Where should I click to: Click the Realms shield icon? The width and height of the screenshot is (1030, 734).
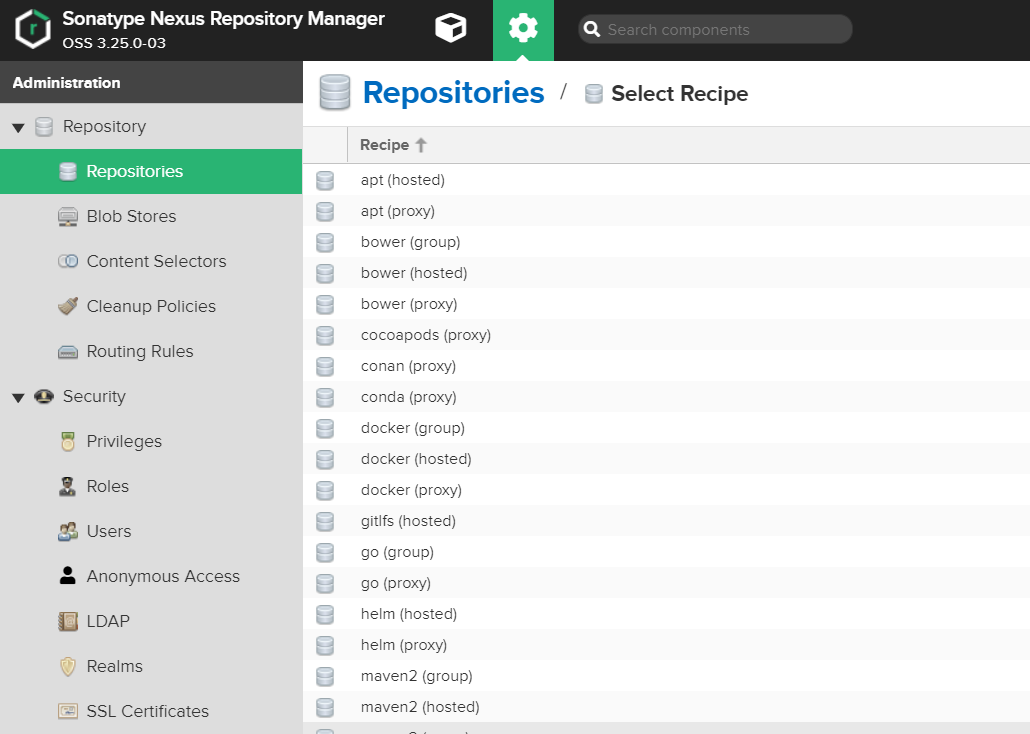tap(68, 667)
